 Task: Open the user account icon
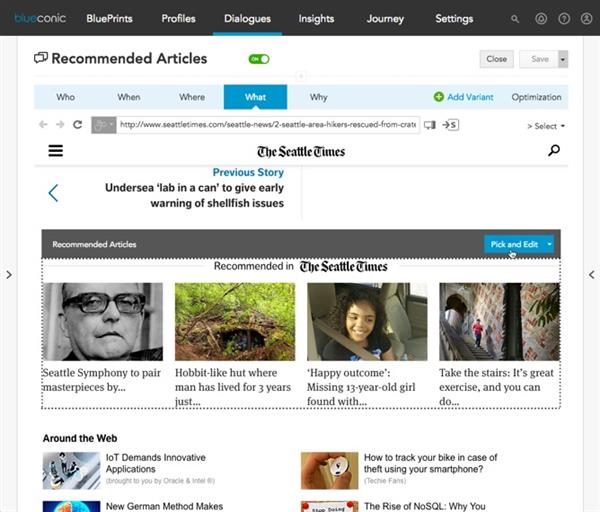(586, 19)
